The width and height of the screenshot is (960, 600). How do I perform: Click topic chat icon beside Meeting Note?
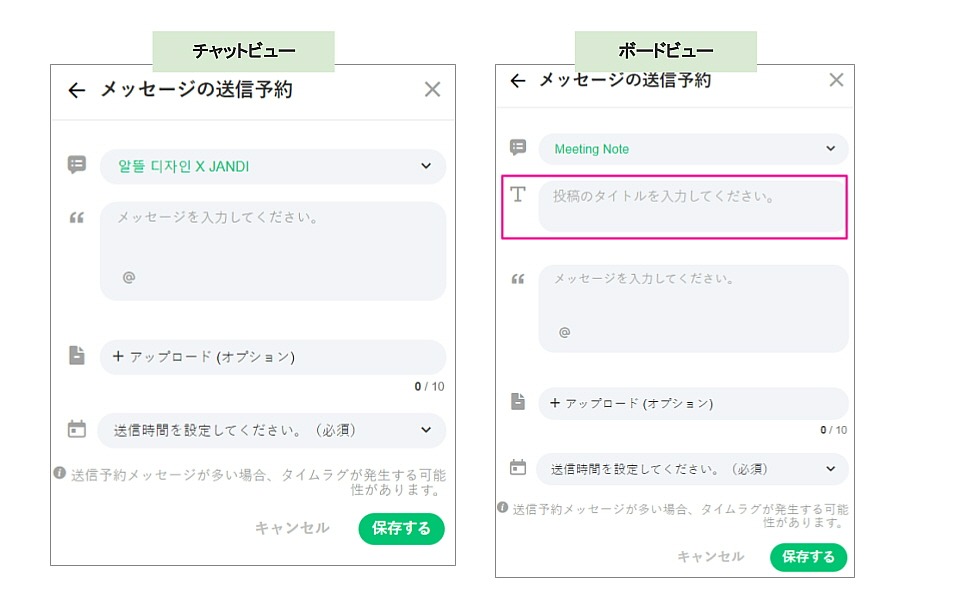tap(518, 148)
